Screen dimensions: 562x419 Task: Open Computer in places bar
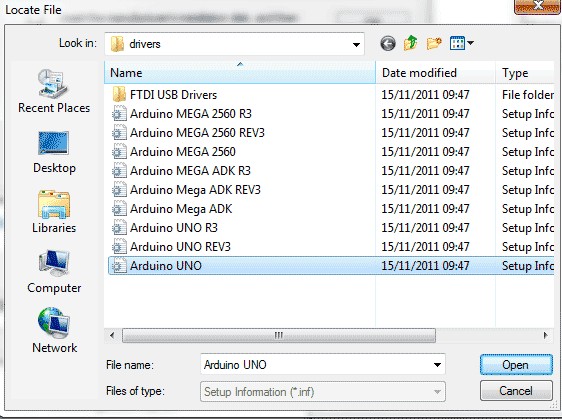[x=54, y=272]
